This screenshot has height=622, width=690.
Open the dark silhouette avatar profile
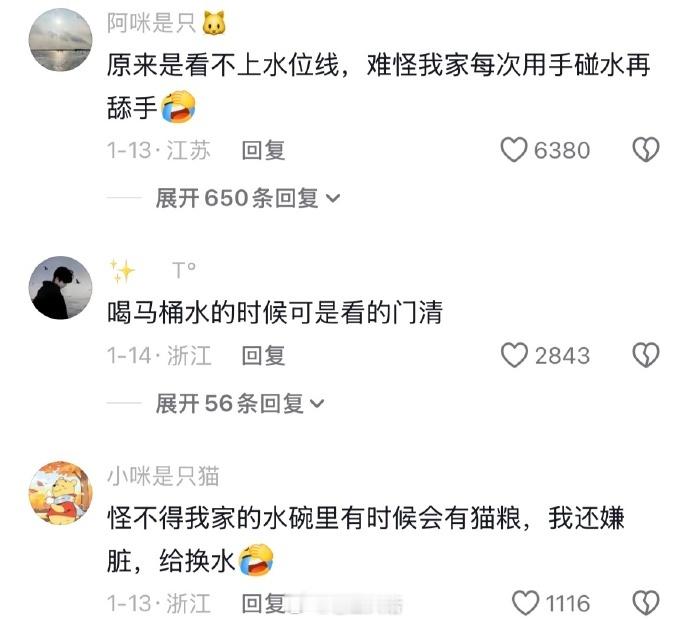(x=60, y=287)
